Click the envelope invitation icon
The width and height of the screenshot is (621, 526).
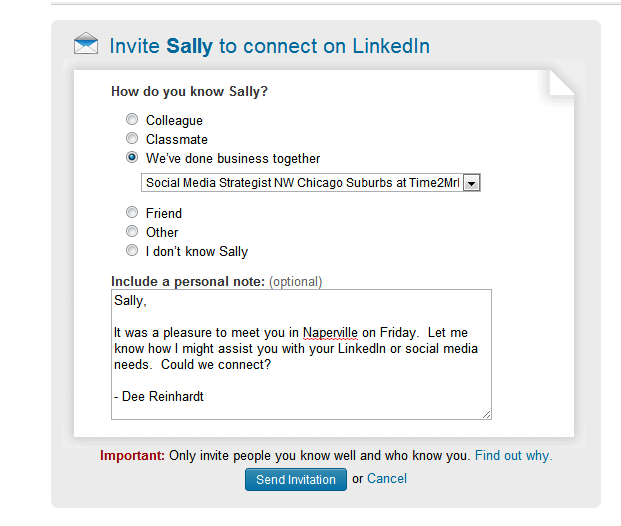86,43
